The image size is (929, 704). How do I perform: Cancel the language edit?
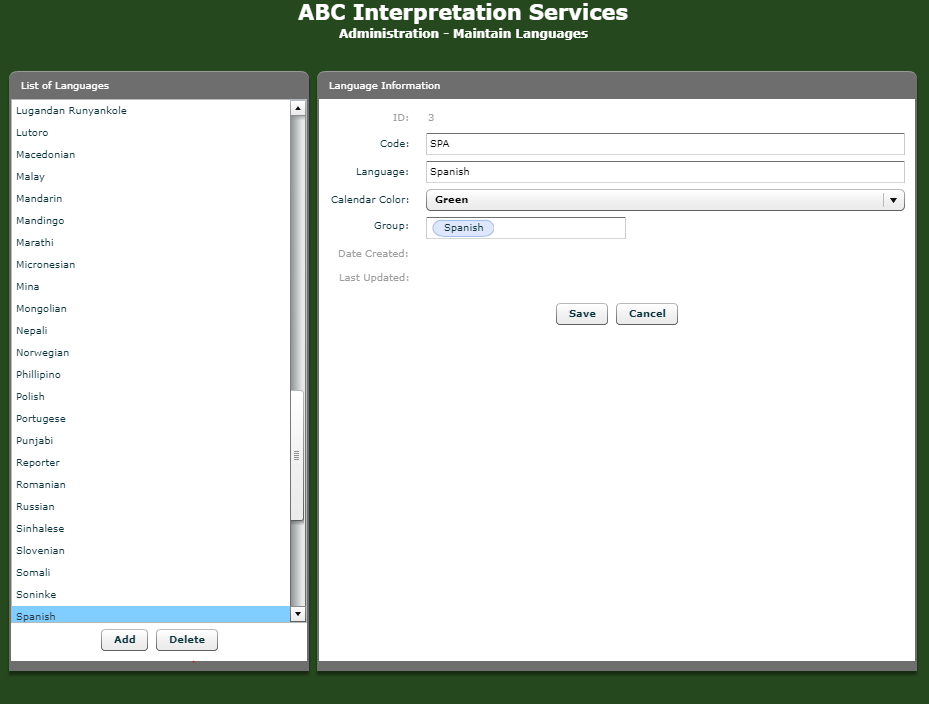tap(647, 314)
